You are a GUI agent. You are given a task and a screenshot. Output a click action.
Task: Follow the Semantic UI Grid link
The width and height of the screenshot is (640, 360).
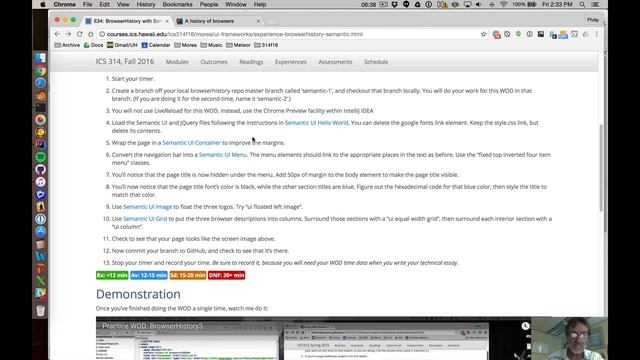coord(145,219)
